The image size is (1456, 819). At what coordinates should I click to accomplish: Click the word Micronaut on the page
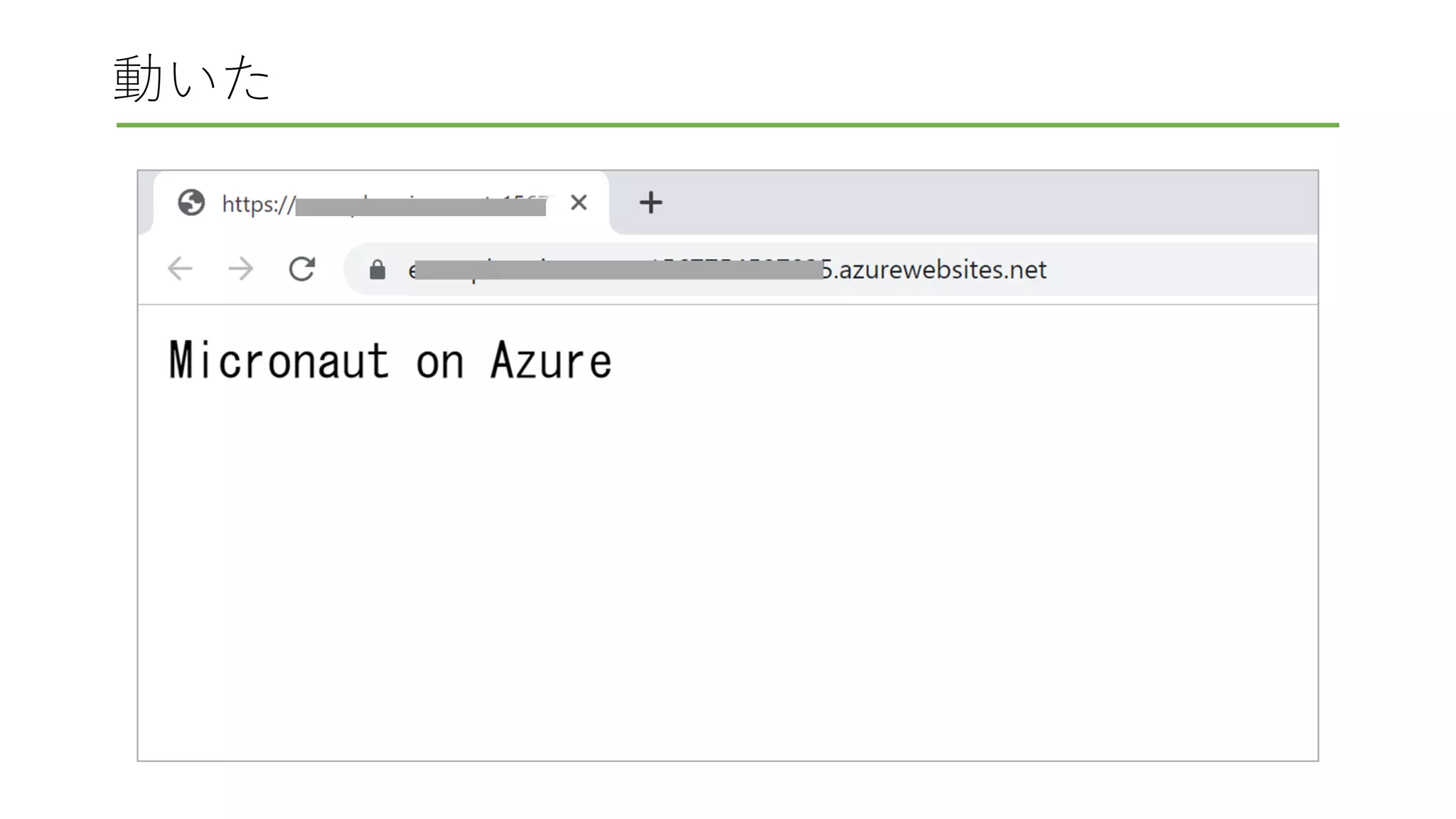279,360
